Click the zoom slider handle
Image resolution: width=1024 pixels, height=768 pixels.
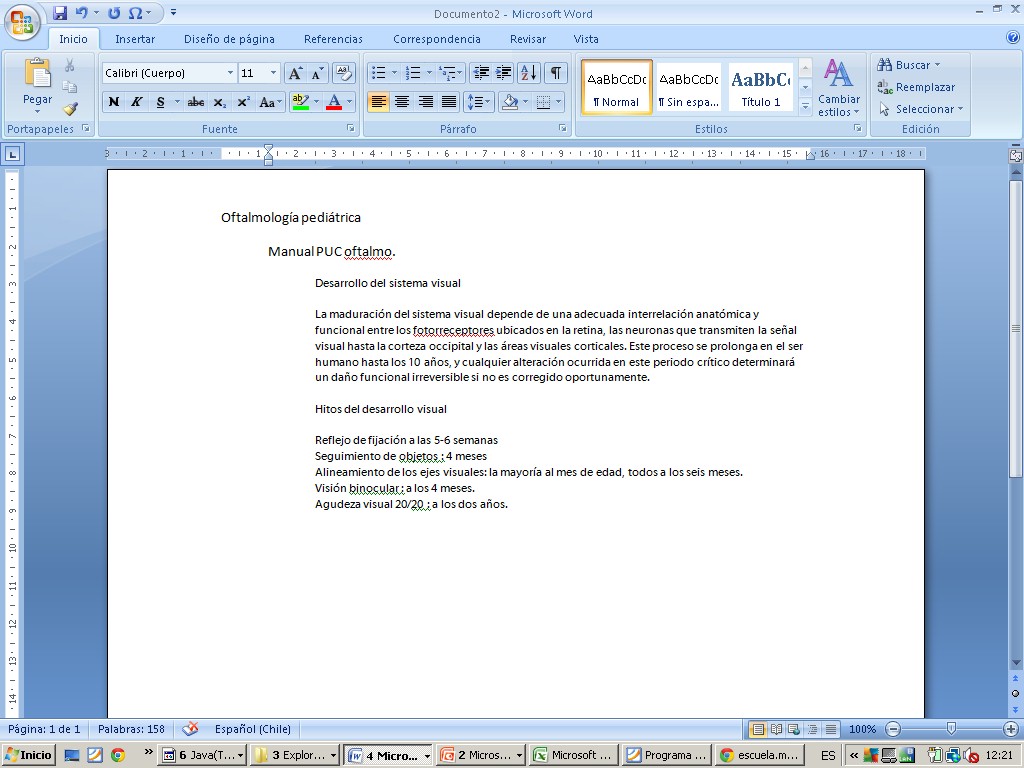coord(951,729)
